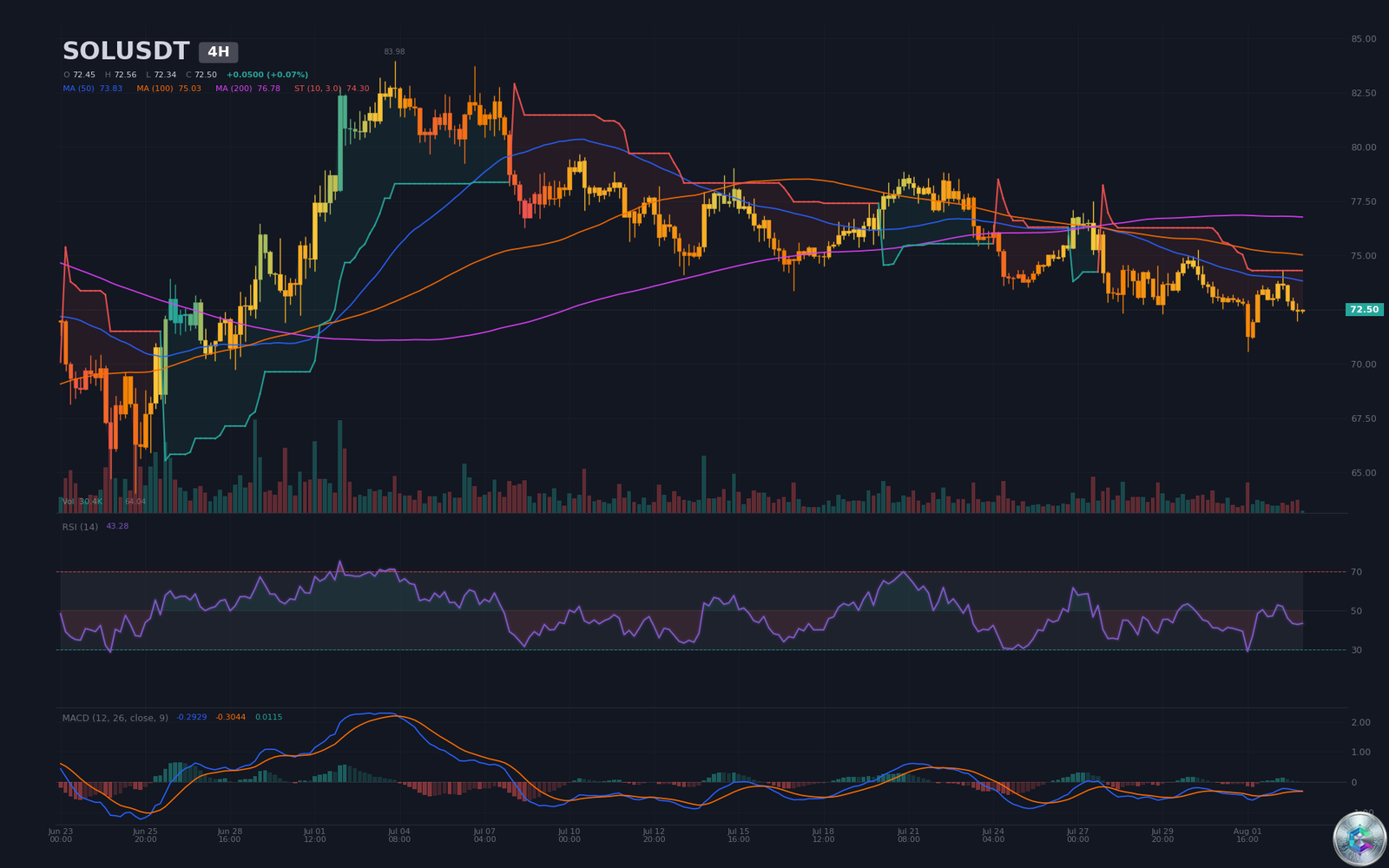Click the 75.00 price axis label

(x=1363, y=256)
